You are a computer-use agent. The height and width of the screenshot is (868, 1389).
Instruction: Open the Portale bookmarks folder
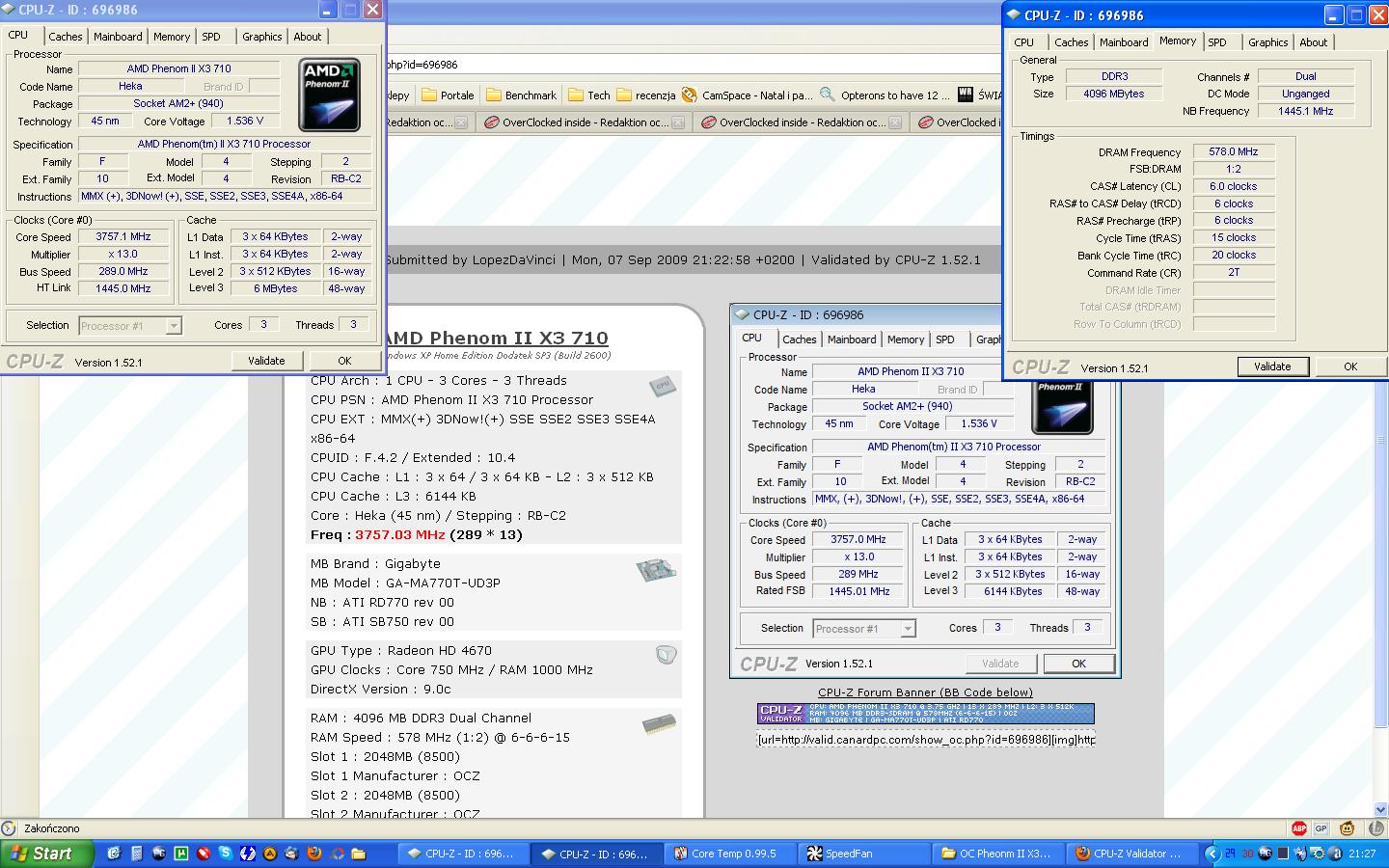coord(447,95)
